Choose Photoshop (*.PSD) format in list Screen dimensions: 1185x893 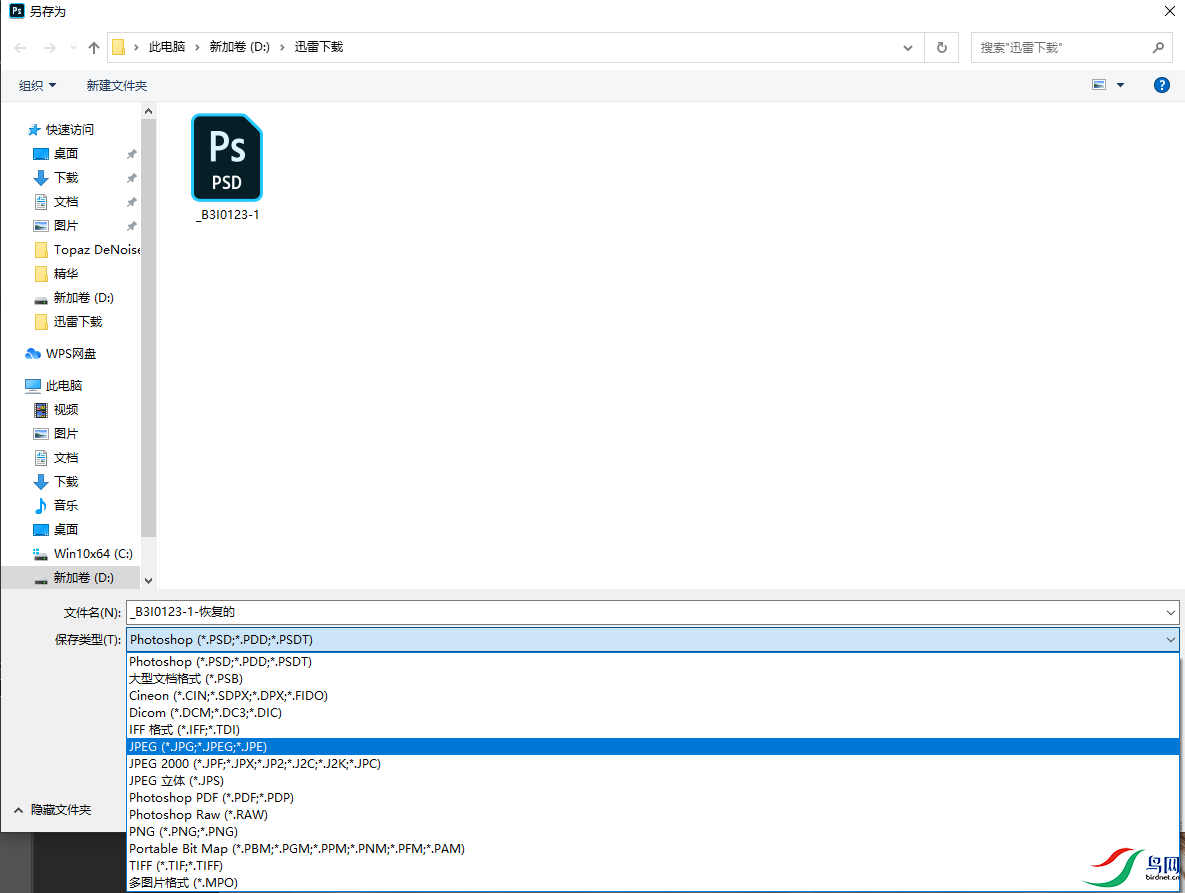coord(653,661)
